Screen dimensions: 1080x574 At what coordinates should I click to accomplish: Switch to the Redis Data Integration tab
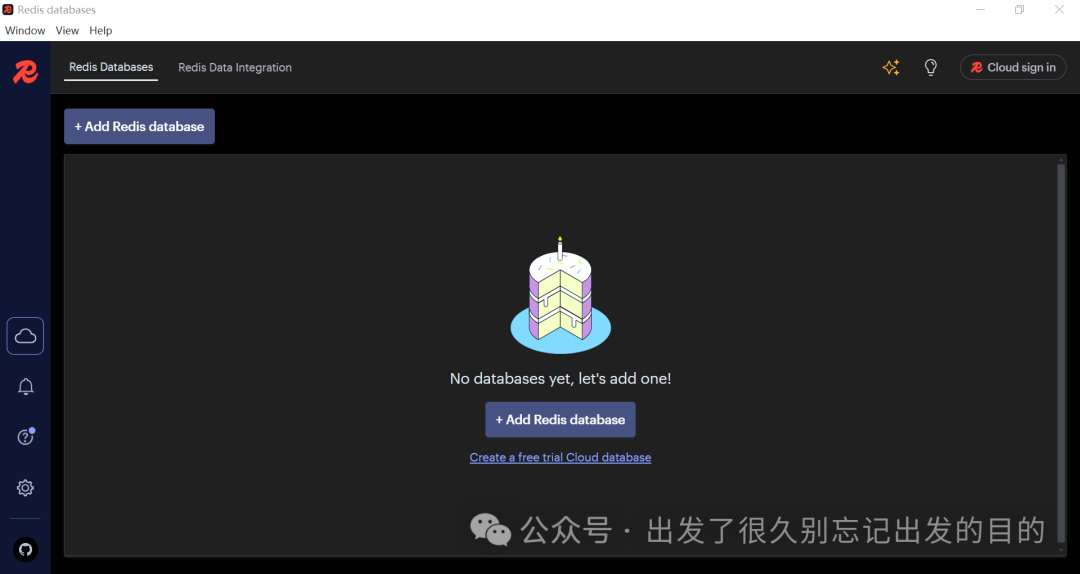coord(235,68)
